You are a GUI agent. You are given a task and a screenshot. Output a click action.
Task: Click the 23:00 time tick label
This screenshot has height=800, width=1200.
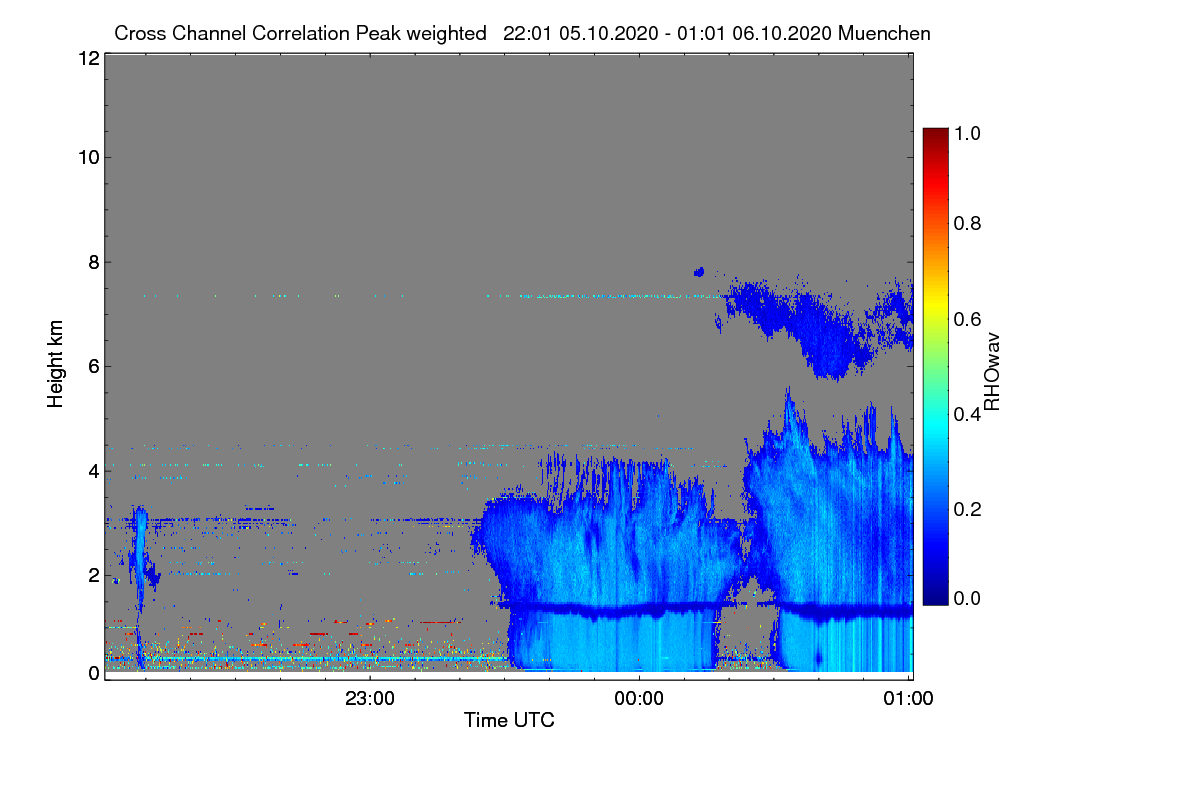point(370,698)
